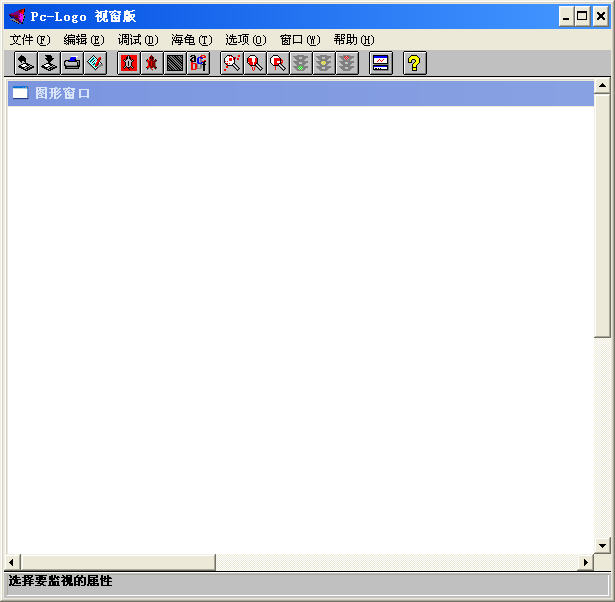Open the 海龟 (Turtle) menu

tap(191, 40)
